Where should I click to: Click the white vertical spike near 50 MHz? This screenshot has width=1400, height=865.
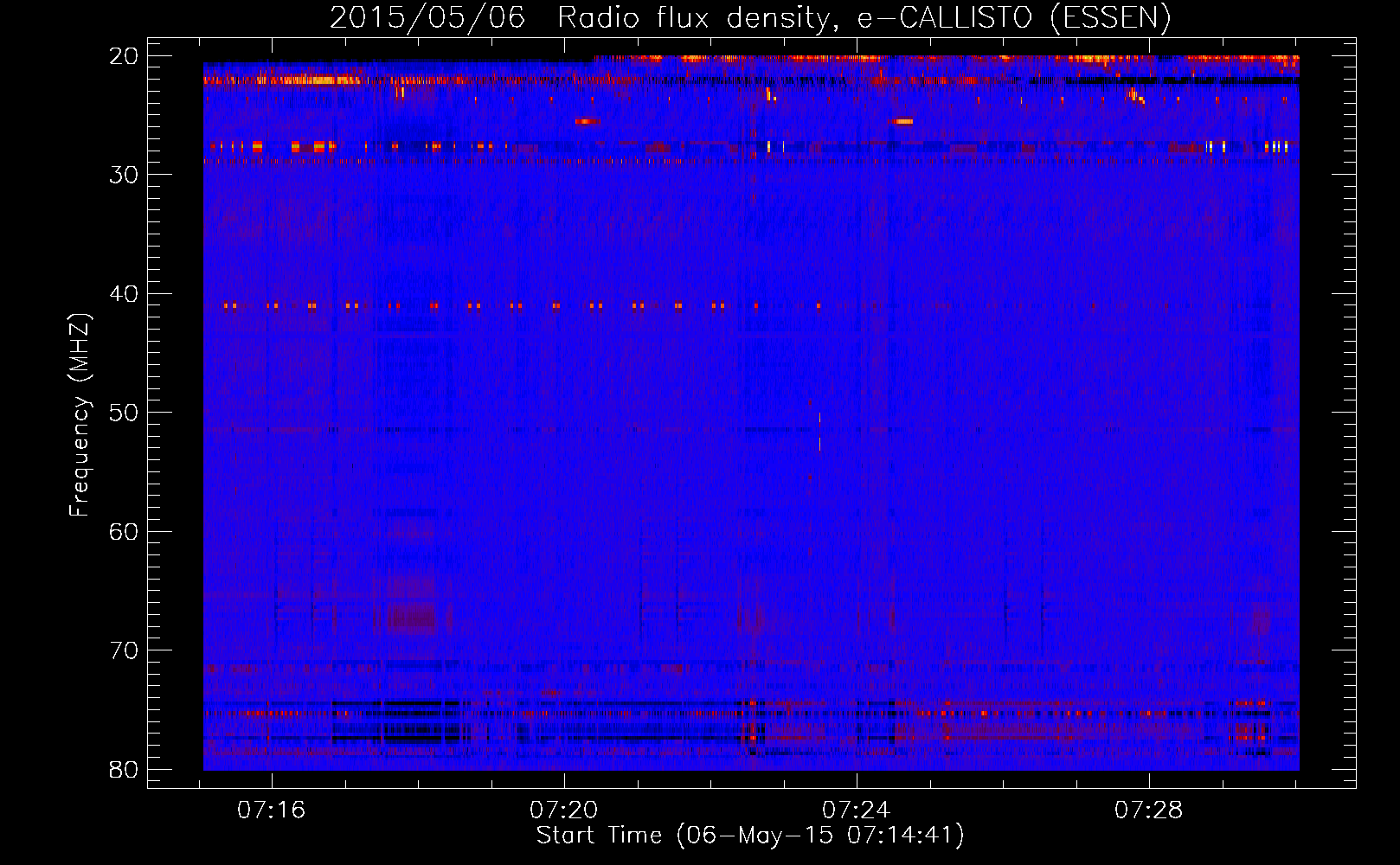(819, 431)
